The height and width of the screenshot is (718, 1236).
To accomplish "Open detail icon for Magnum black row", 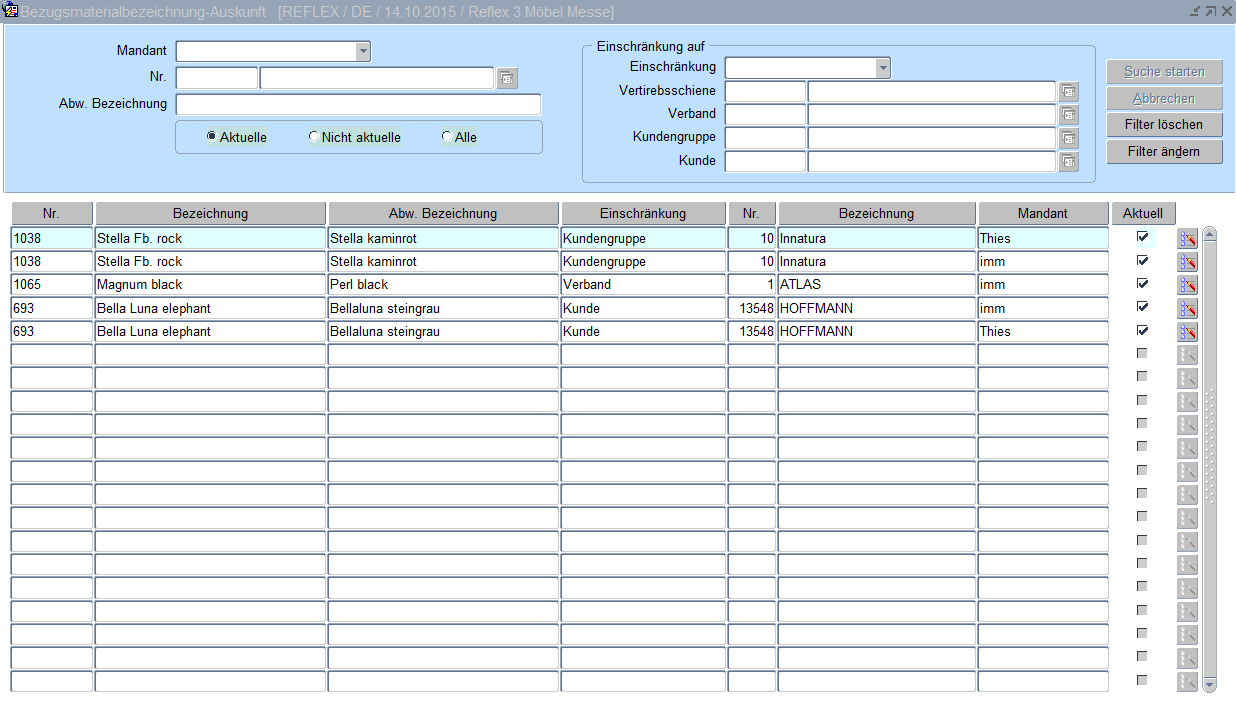I will 1187,285.
